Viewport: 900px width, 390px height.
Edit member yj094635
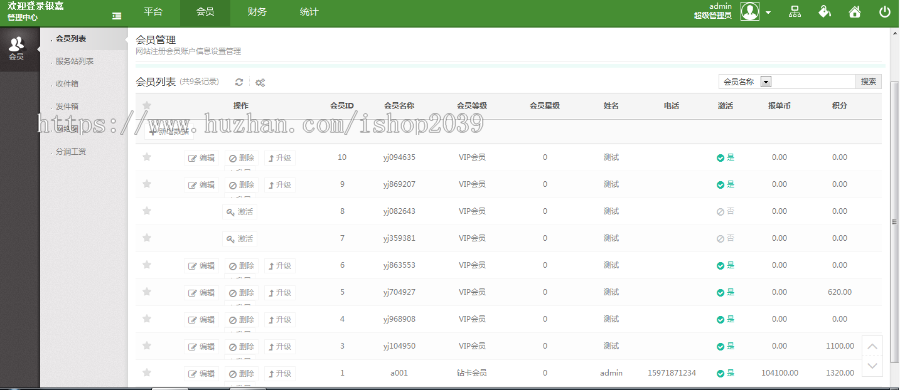(201, 158)
